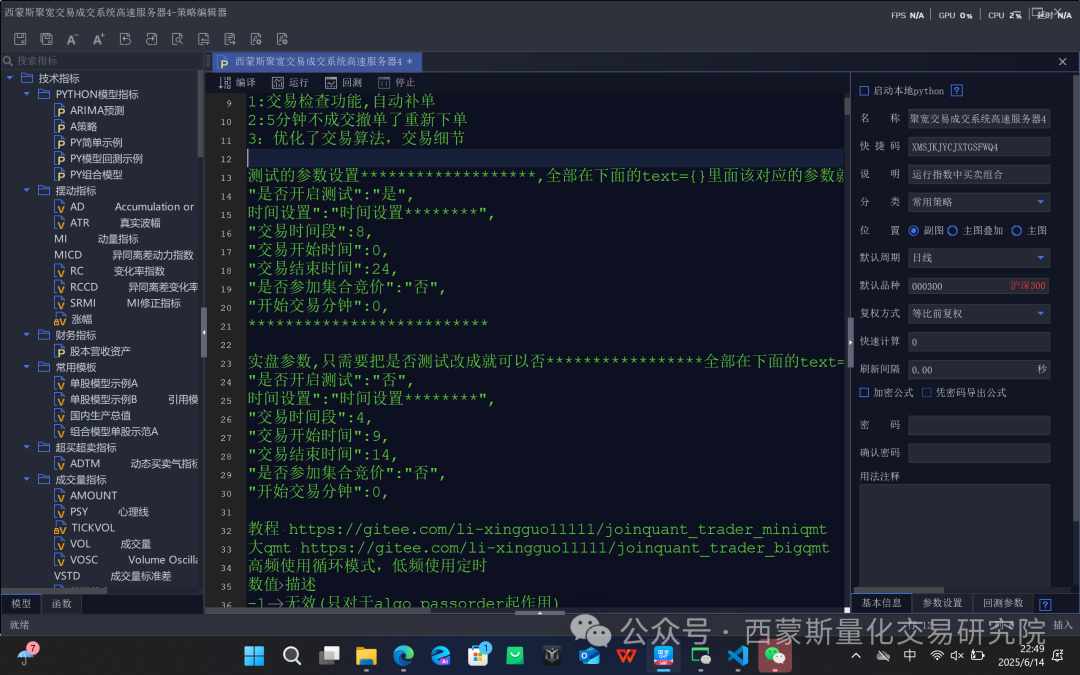Viewport: 1080px width, 675px height.
Task: Select PY模型回测示例 in the tree
Action: pos(106,158)
